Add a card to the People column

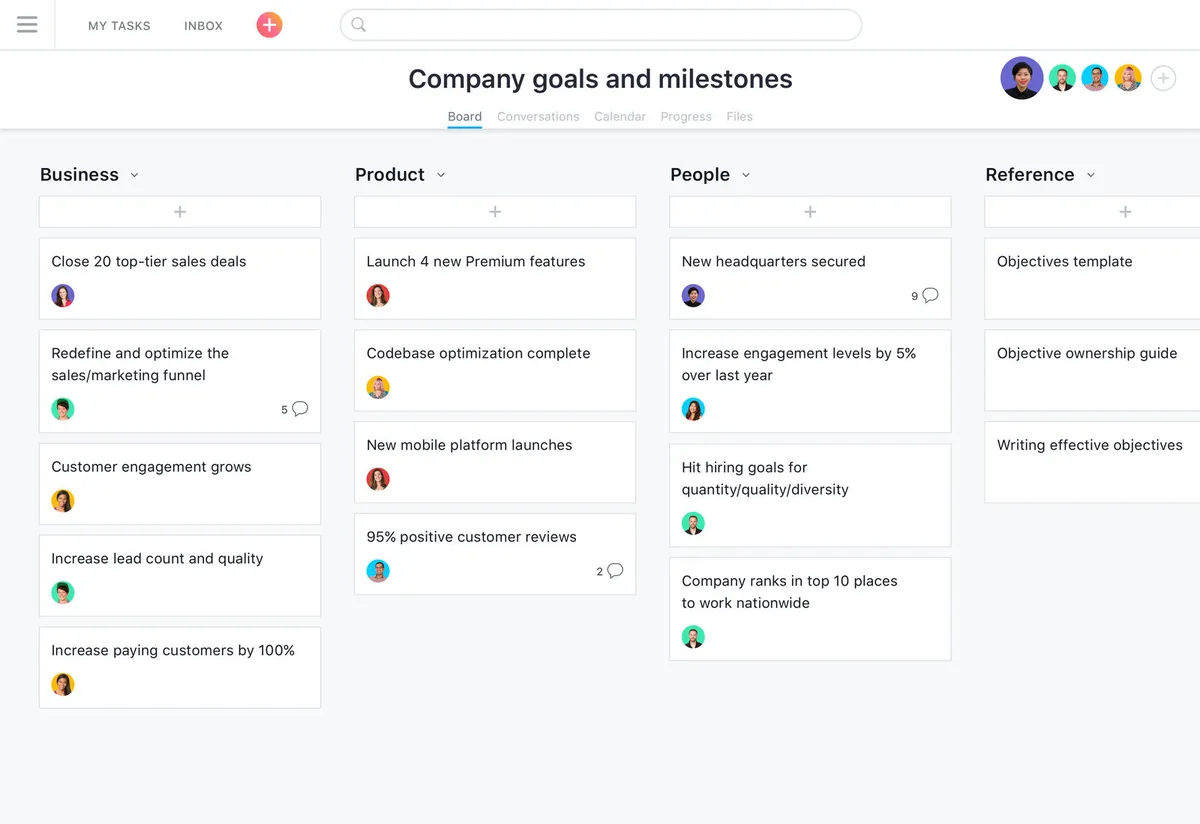(810, 212)
